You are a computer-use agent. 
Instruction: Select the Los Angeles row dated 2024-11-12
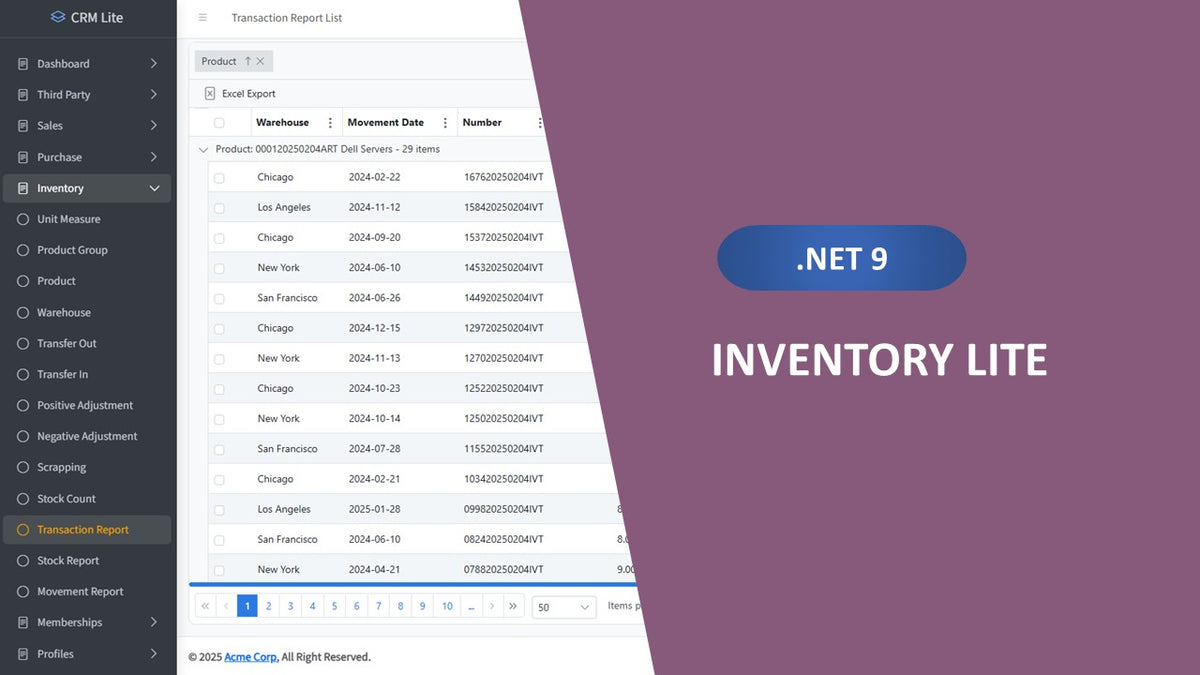219,207
